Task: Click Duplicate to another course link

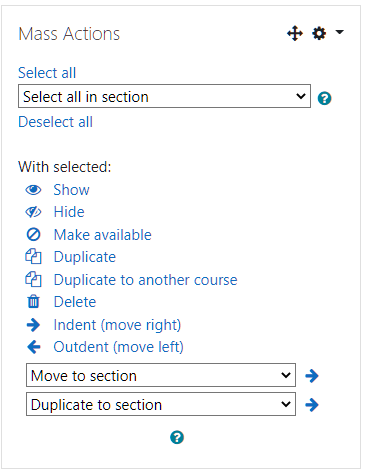Action: (x=145, y=280)
